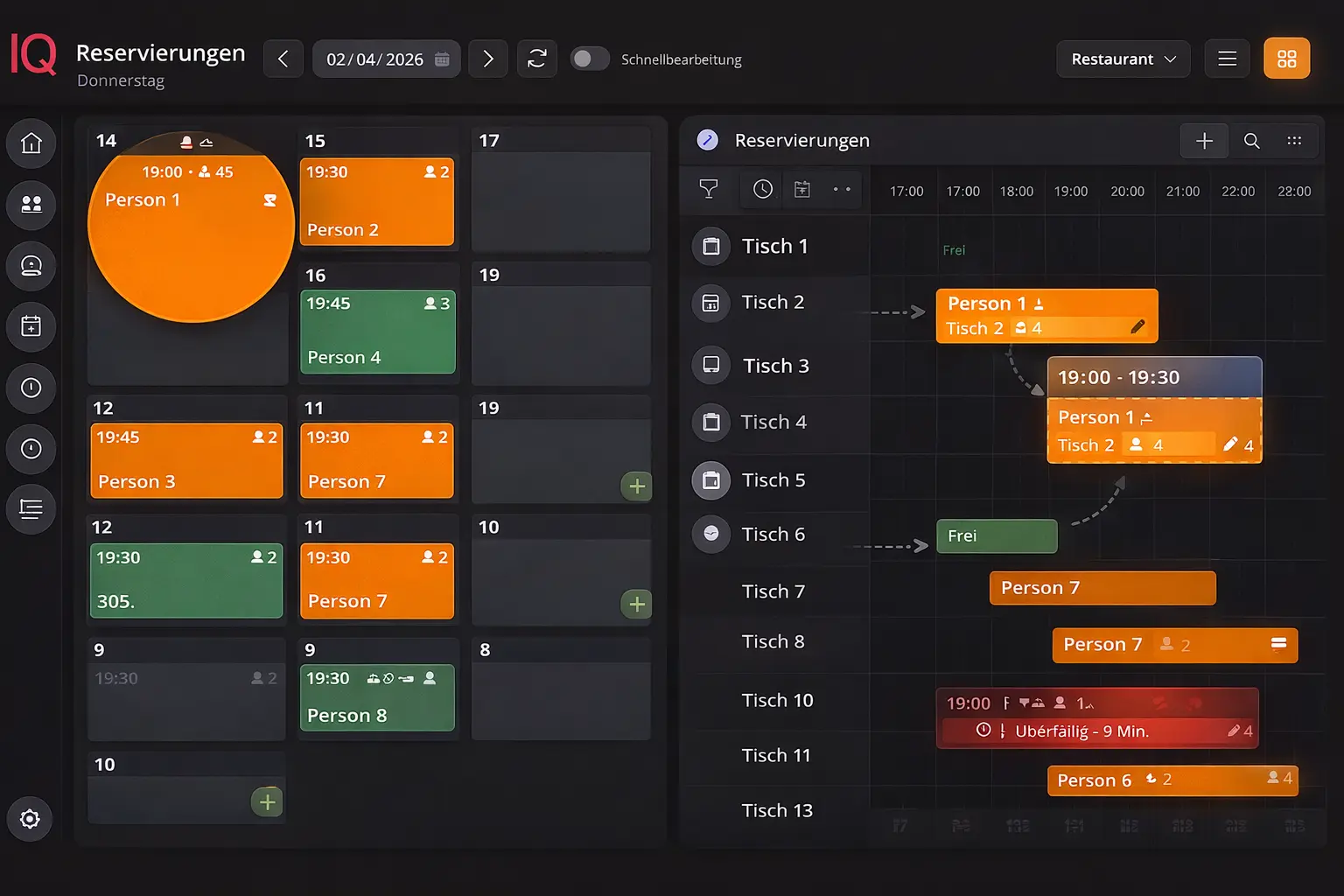The height and width of the screenshot is (896, 1344).
Task: Click the filter funnel icon
Action: [x=709, y=189]
